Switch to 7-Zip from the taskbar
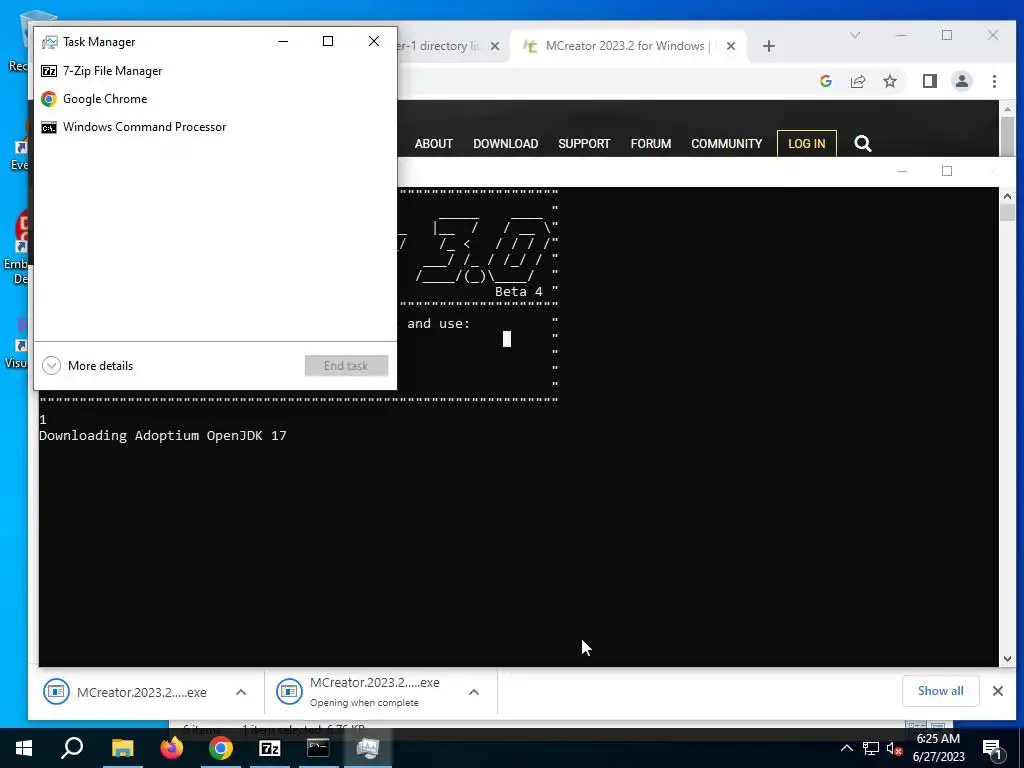 [x=270, y=748]
